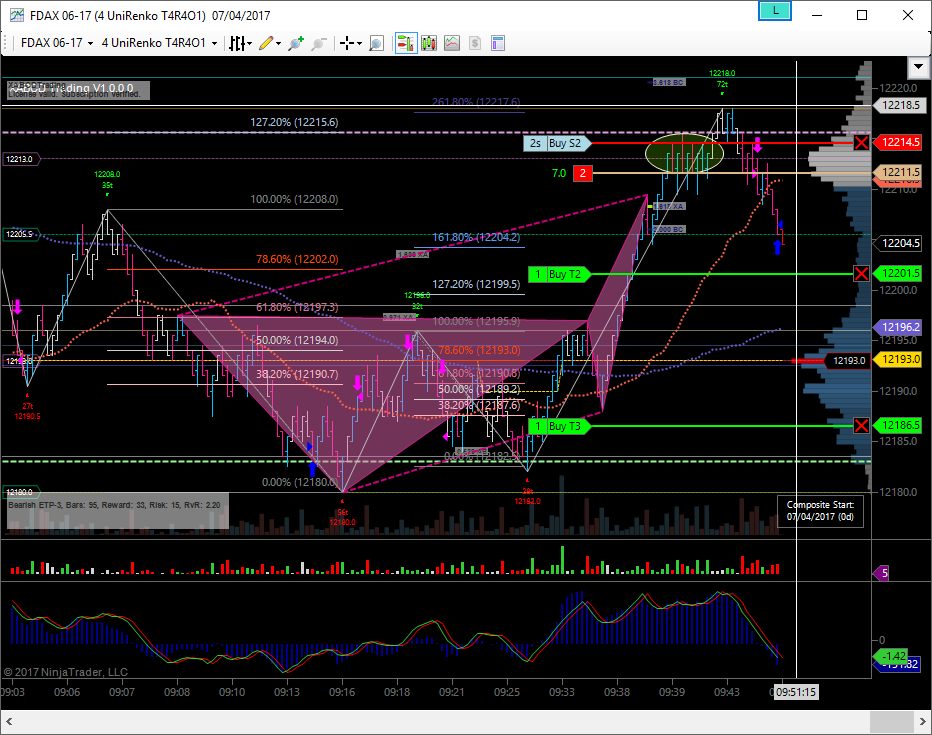The width and height of the screenshot is (932, 735).
Task: Cancel the Buy T3 order at 12186.5
Action: [861, 425]
